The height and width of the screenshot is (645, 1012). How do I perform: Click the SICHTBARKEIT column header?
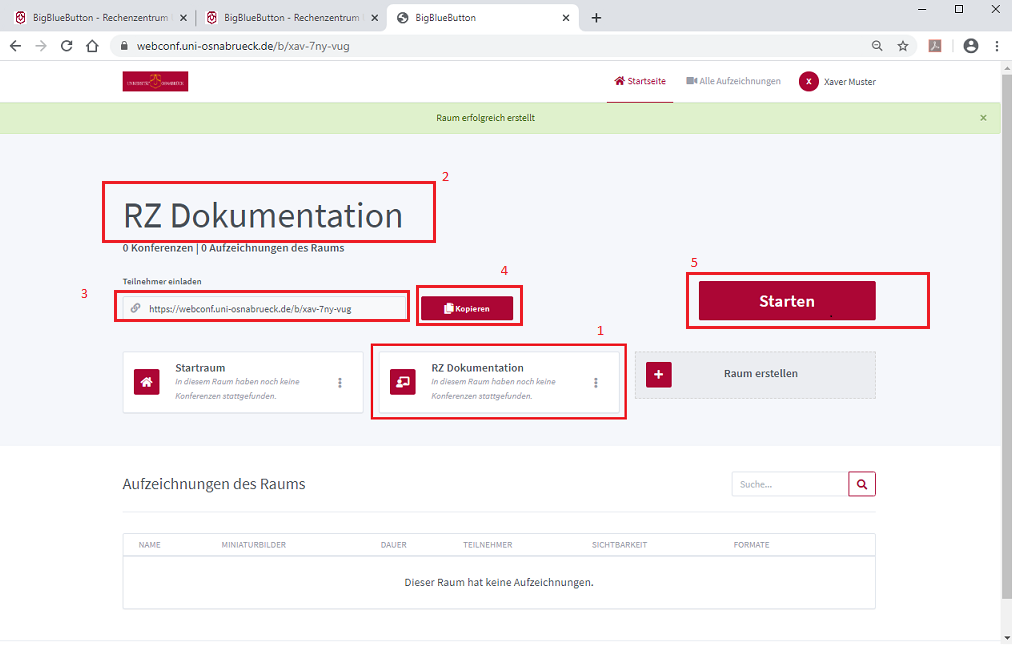pyautogui.click(x=619, y=545)
